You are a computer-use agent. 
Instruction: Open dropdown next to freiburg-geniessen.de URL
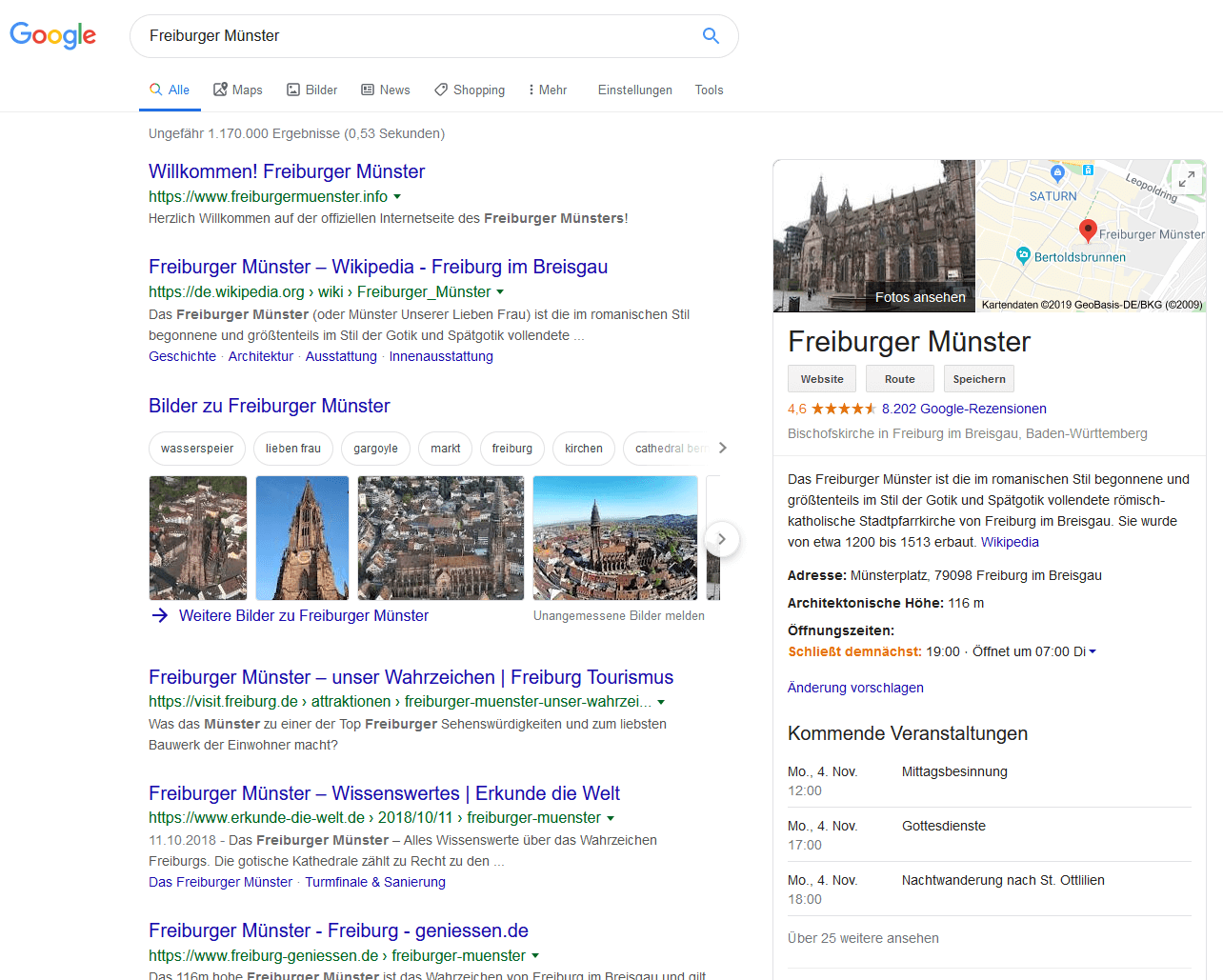tap(535, 955)
